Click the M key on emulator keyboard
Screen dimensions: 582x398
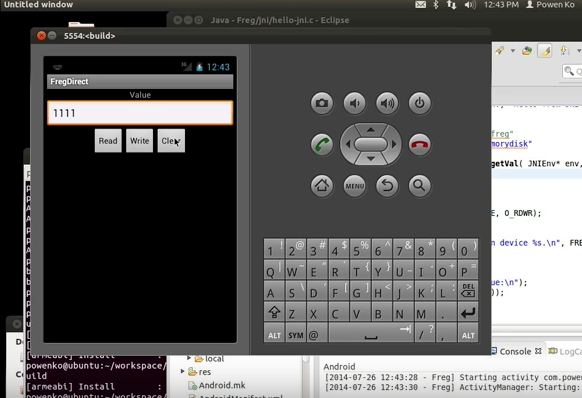coord(425,312)
